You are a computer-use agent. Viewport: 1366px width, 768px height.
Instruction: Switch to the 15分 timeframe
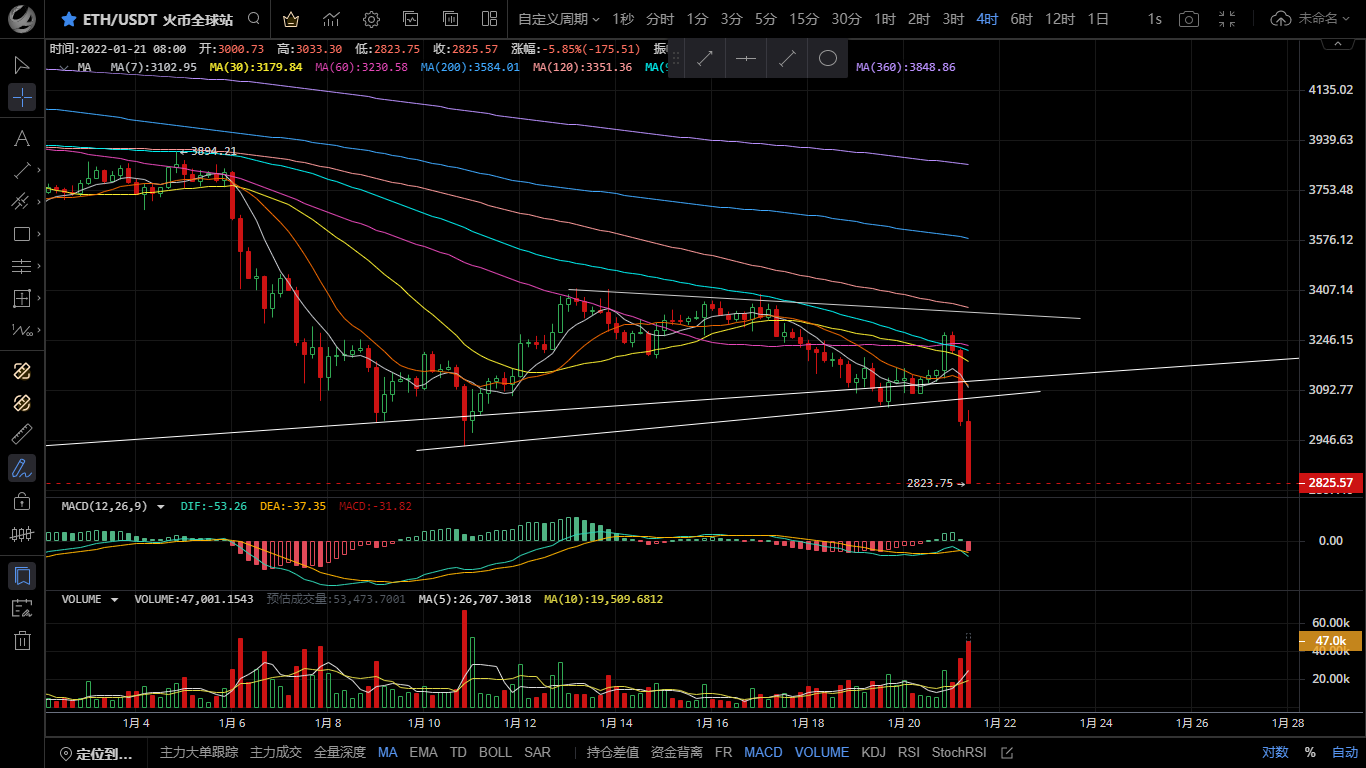coord(804,19)
